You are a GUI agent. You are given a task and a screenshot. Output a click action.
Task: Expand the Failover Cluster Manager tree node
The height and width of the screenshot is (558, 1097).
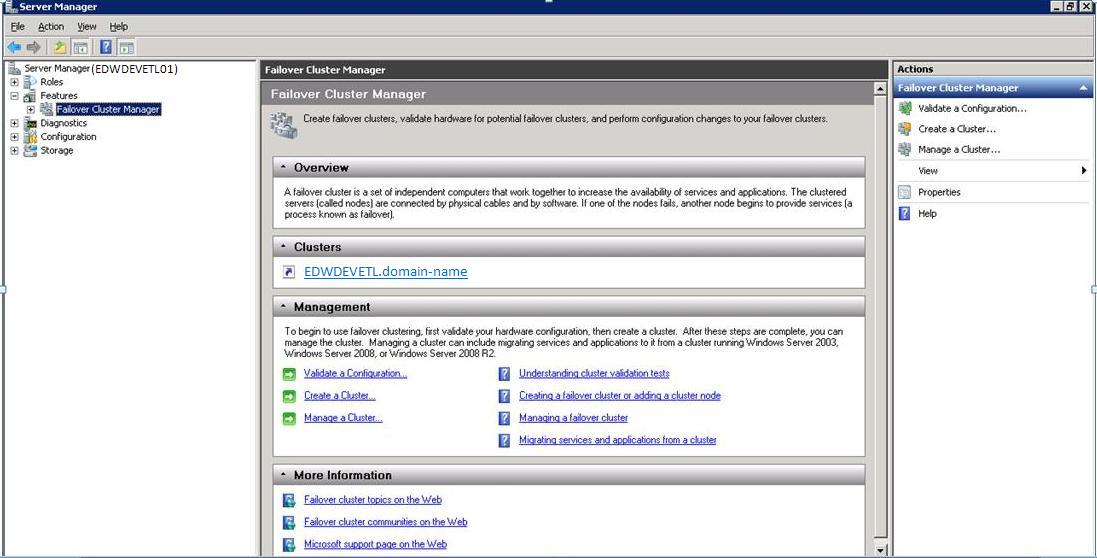[x=30, y=109]
